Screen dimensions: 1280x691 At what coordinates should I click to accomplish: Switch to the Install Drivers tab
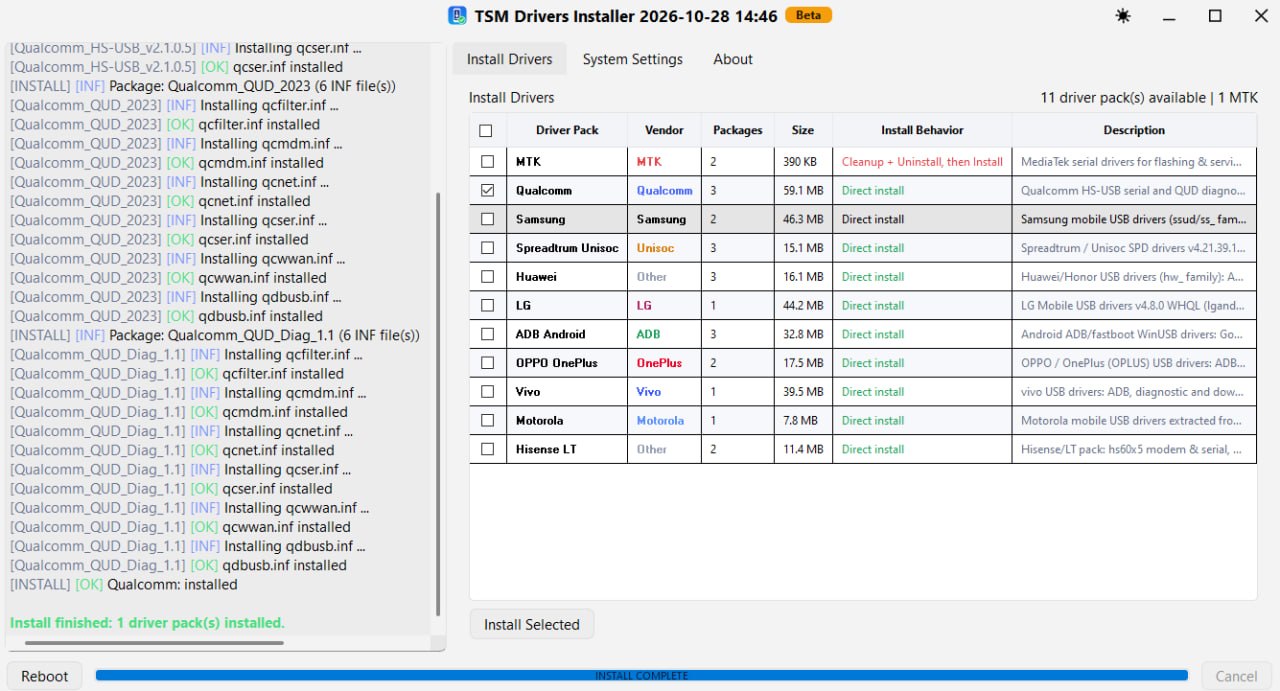pos(509,59)
